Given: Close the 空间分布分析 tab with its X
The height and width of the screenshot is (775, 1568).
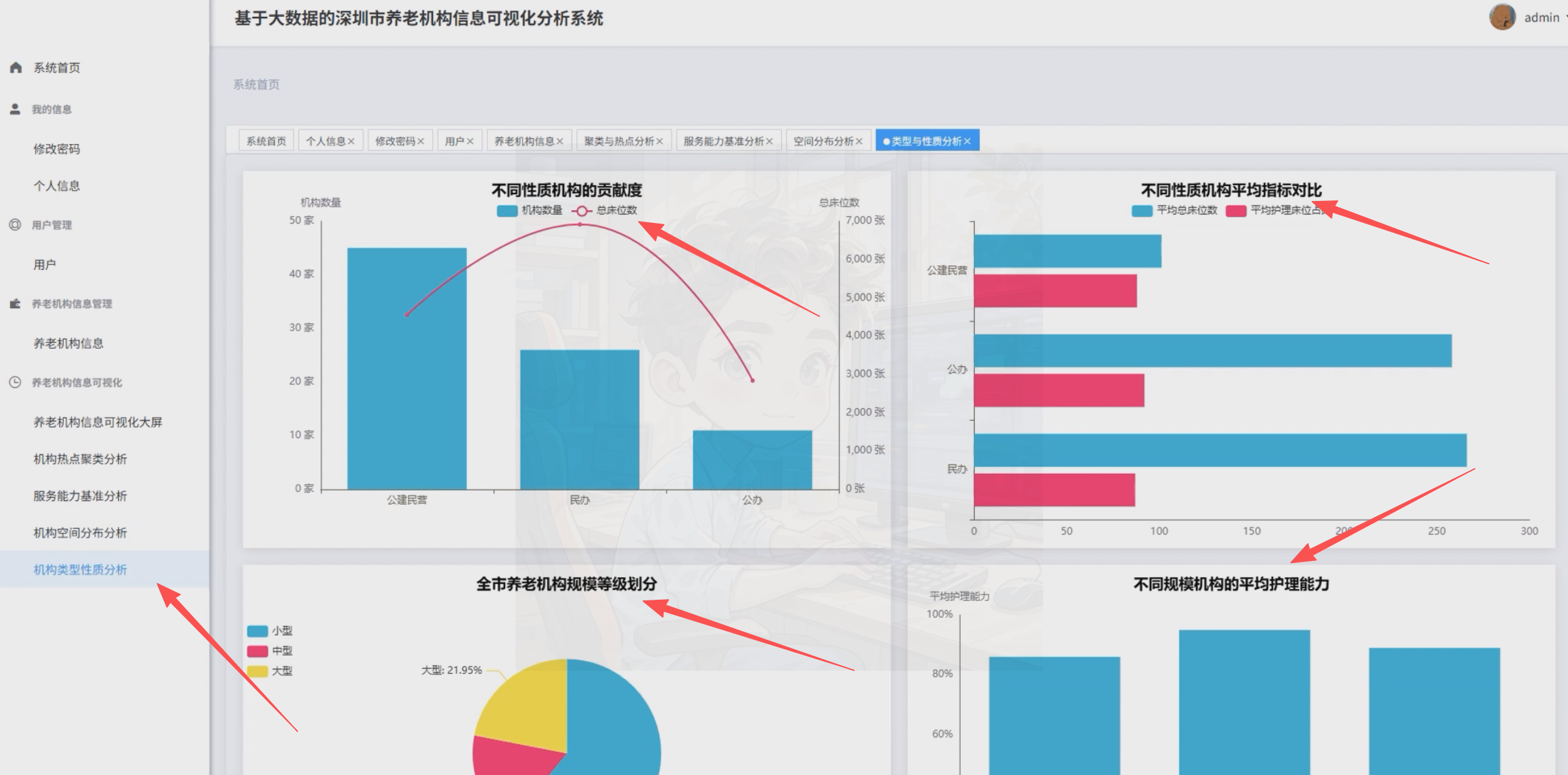Looking at the screenshot, I should click(x=859, y=141).
